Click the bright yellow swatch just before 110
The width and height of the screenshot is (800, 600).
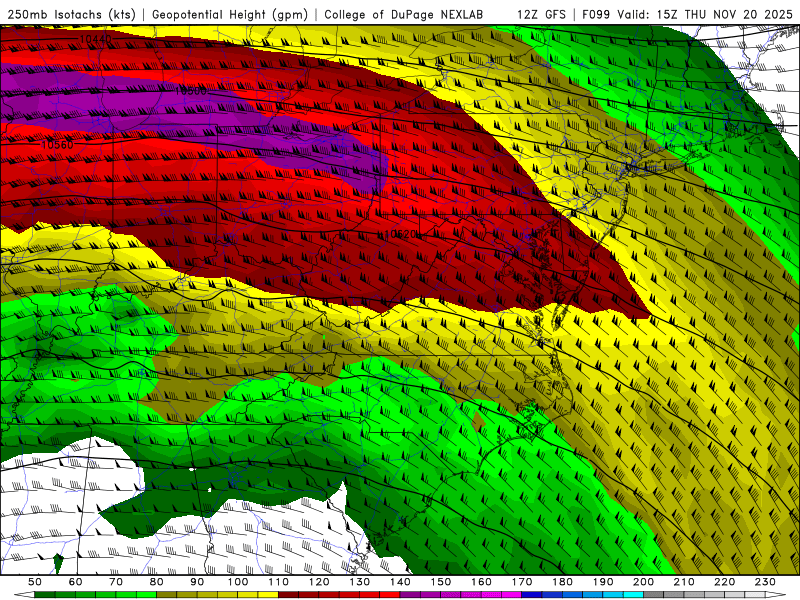(x=268, y=595)
